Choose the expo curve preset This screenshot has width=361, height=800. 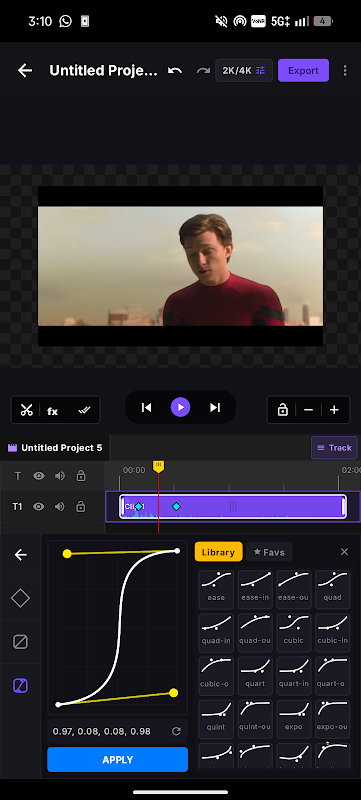(x=294, y=719)
